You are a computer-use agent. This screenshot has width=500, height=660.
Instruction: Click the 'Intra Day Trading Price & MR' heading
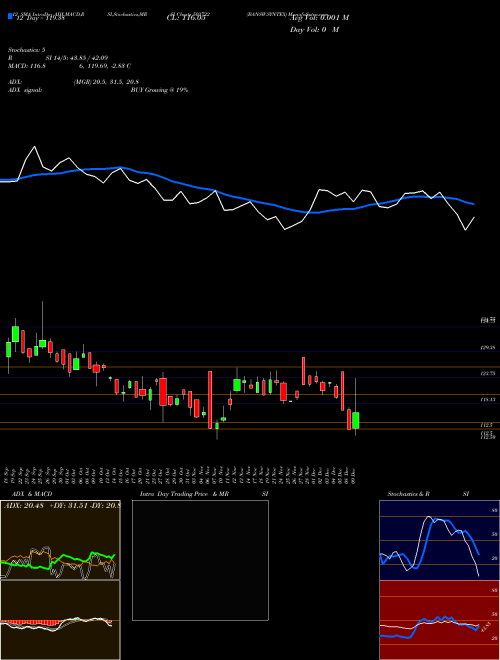[184, 494]
